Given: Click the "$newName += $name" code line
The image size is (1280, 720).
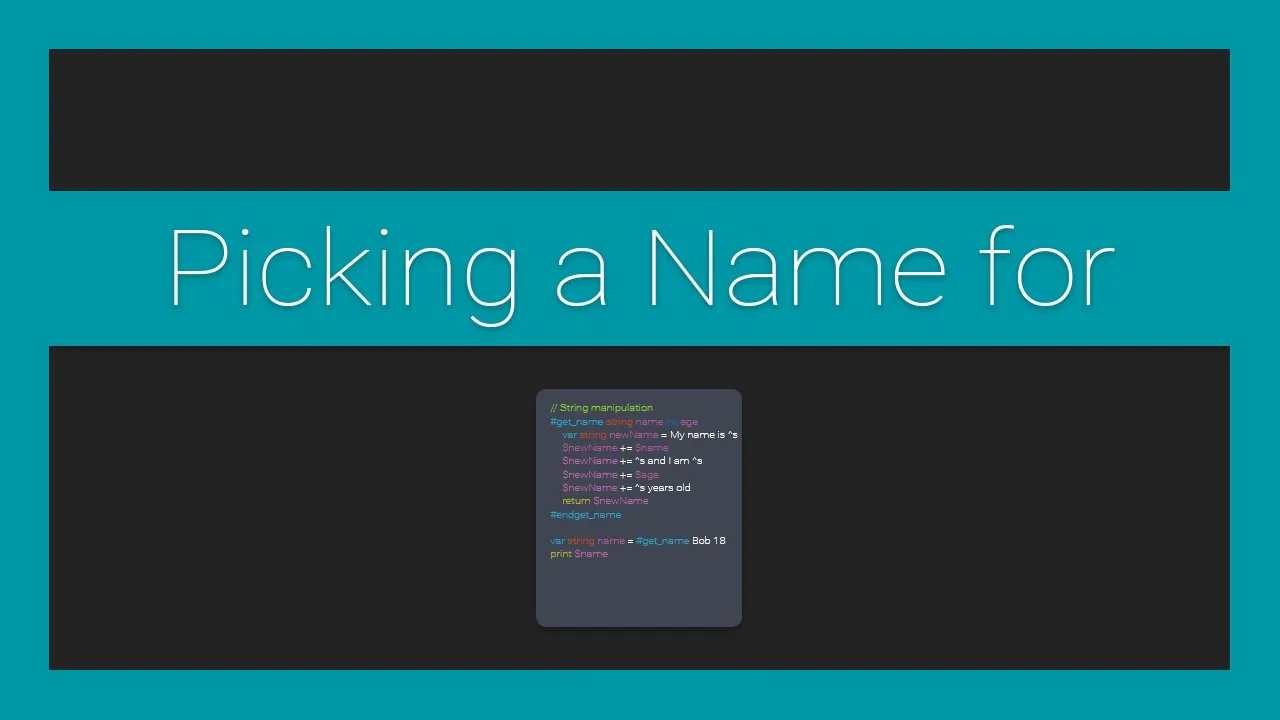Looking at the screenshot, I should coord(615,448).
